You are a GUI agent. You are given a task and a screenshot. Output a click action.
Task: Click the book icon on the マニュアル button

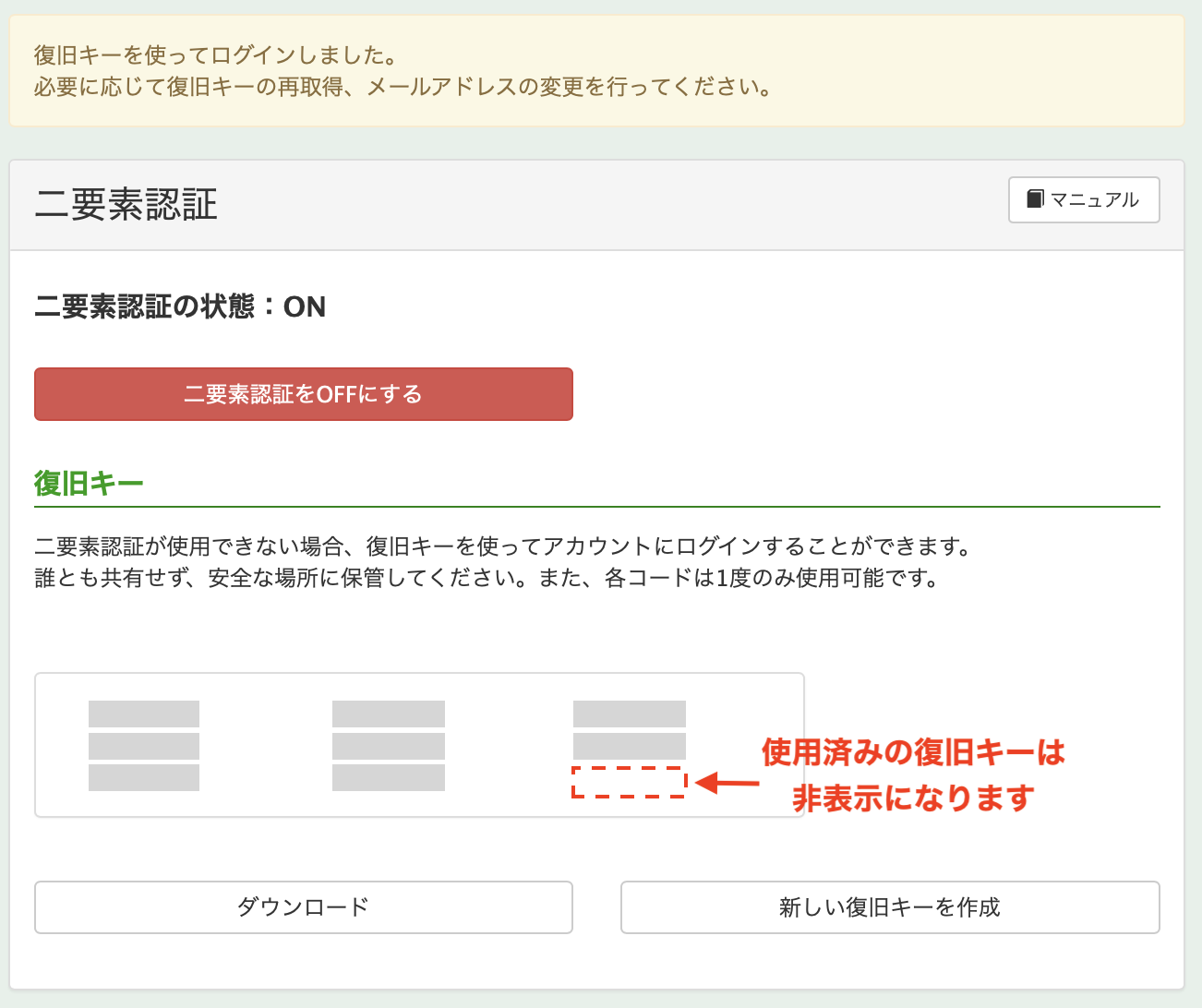pyautogui.click(x=1034, y=199)
